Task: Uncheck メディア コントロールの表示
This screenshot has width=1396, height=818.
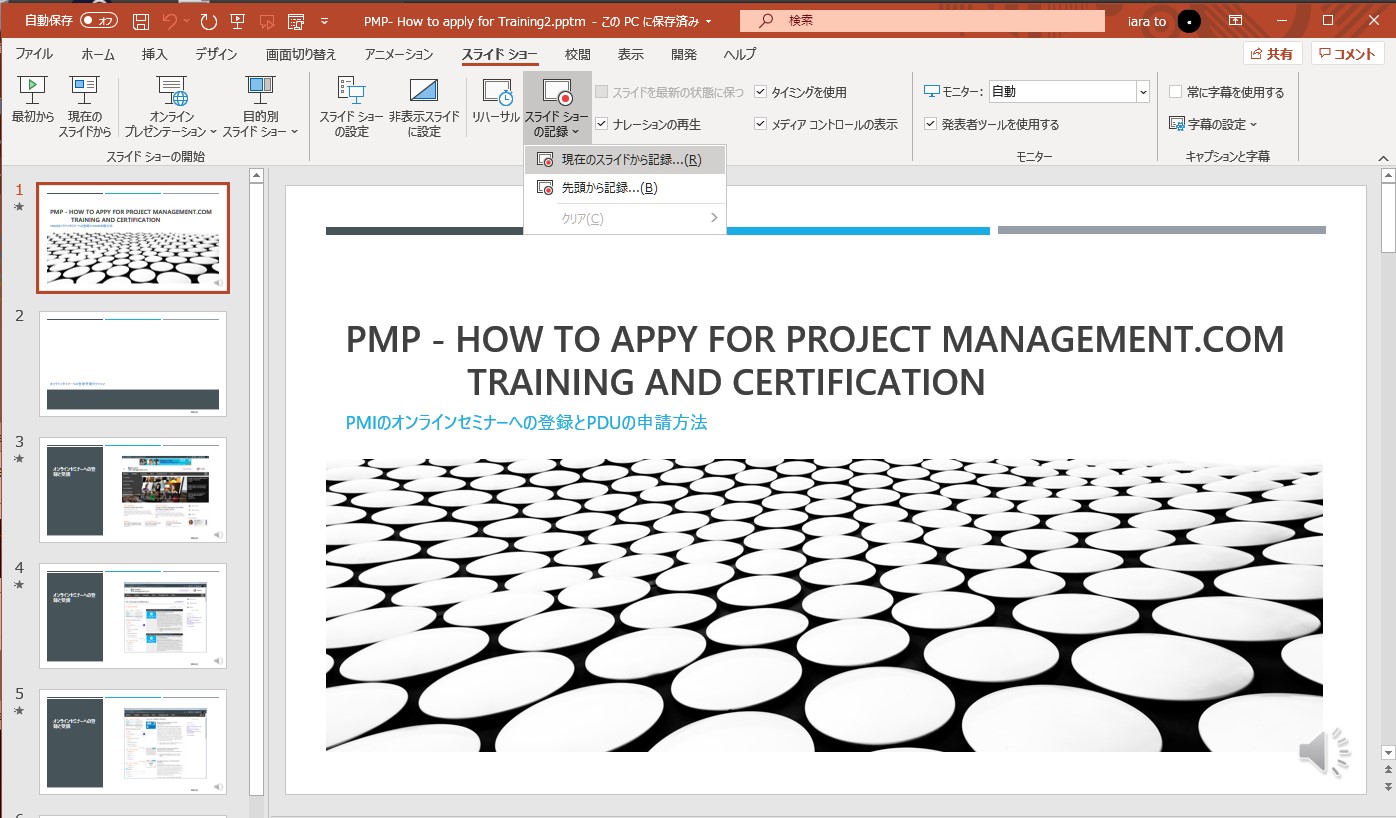Action: tap(761, 124)
